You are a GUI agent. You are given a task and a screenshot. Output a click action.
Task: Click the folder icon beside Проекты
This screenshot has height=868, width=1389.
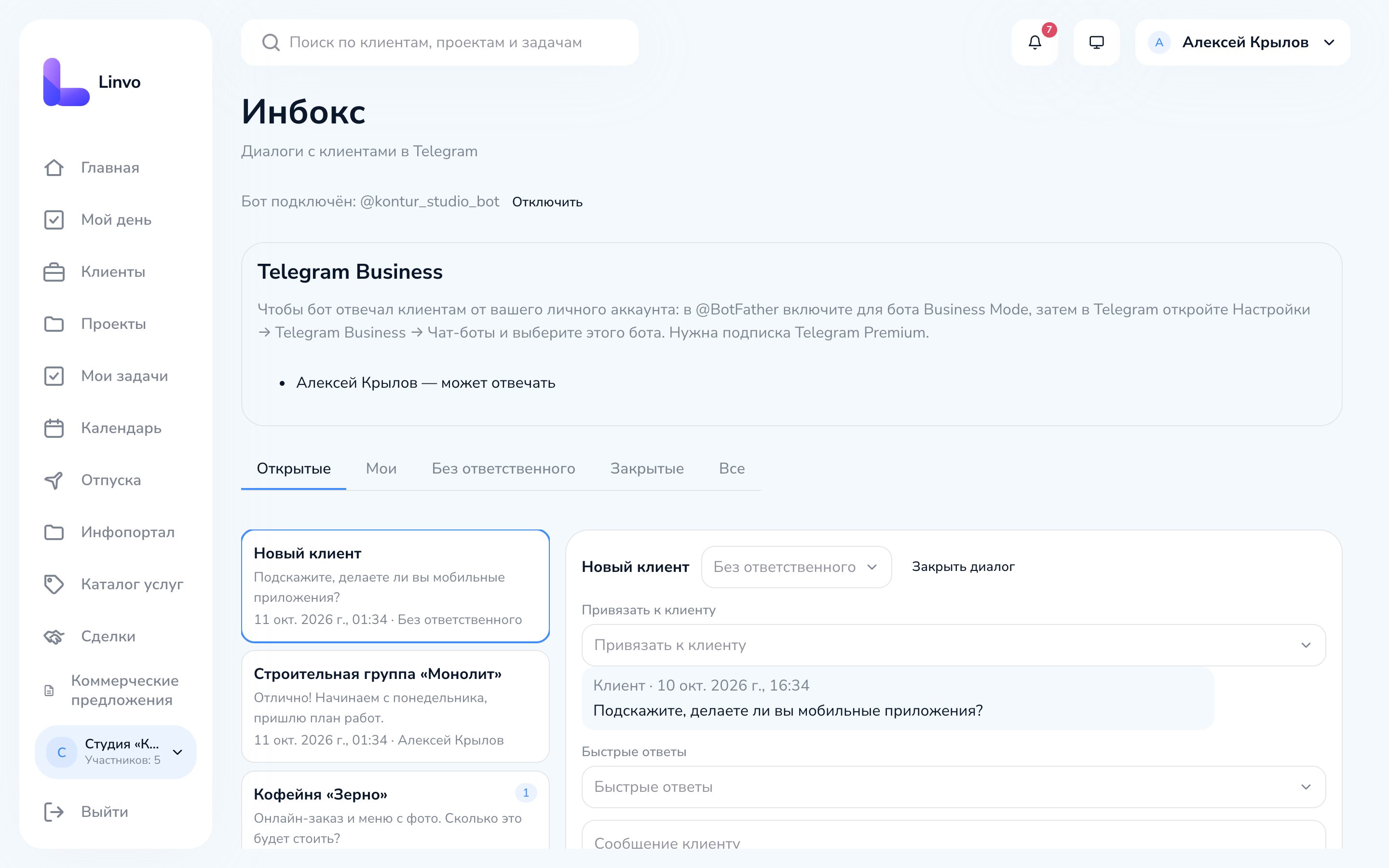pos(54,324)
